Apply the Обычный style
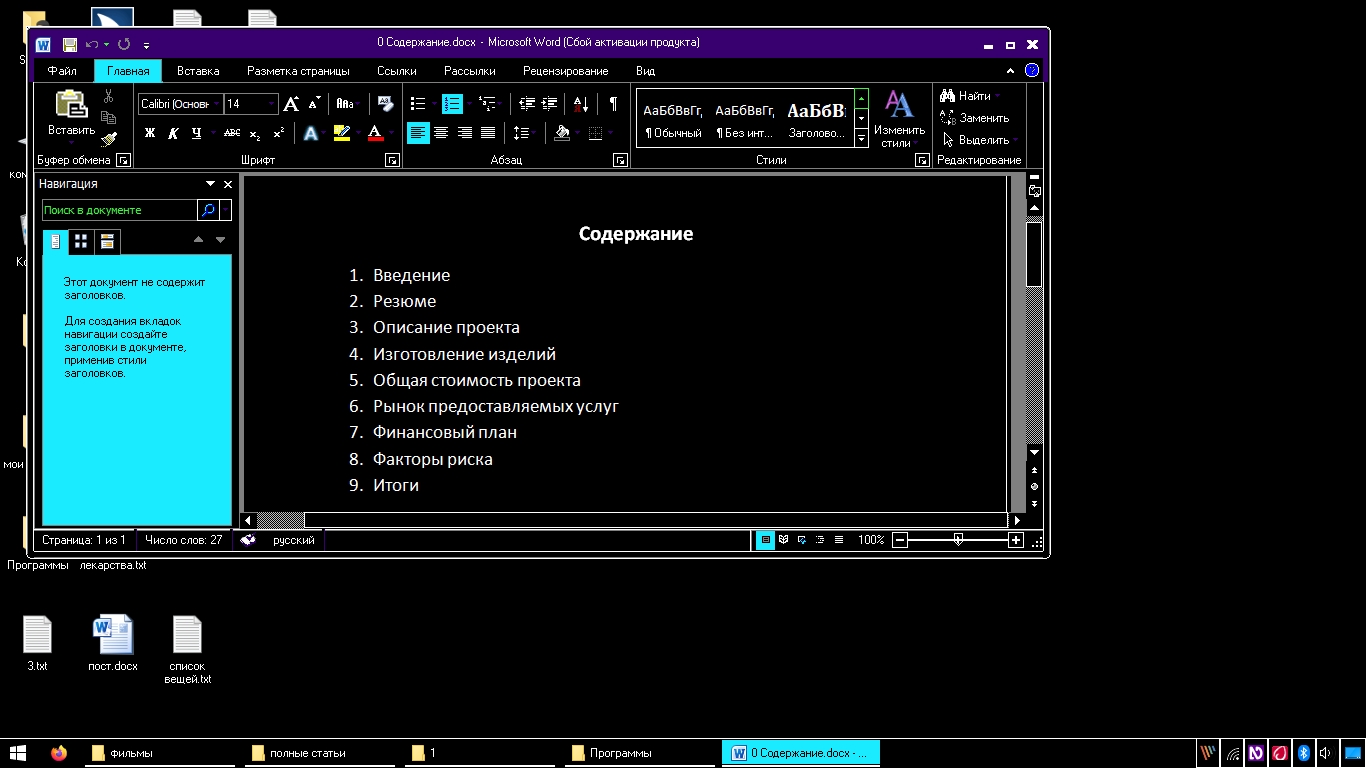This screenshot has height=768, width=1366. (x=673, y=119)
